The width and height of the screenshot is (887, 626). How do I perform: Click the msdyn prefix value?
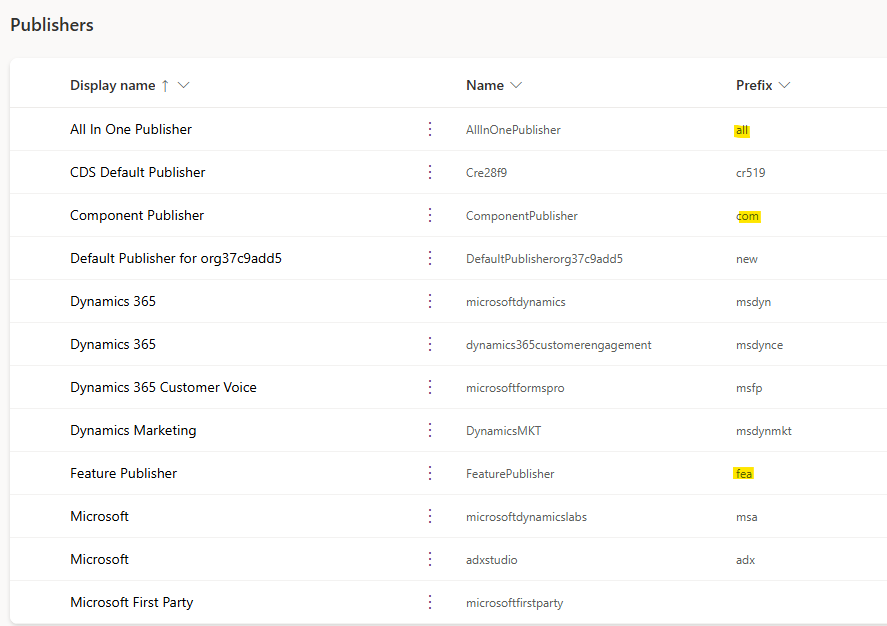click(x=753, y=302)
